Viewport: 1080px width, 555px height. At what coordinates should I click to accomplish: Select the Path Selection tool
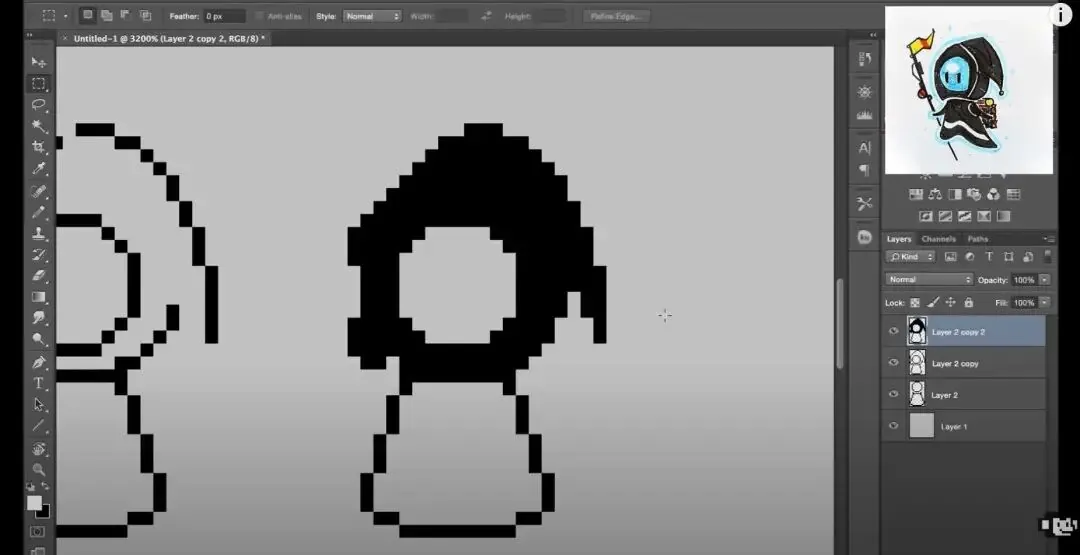click(x=39, y=405)
